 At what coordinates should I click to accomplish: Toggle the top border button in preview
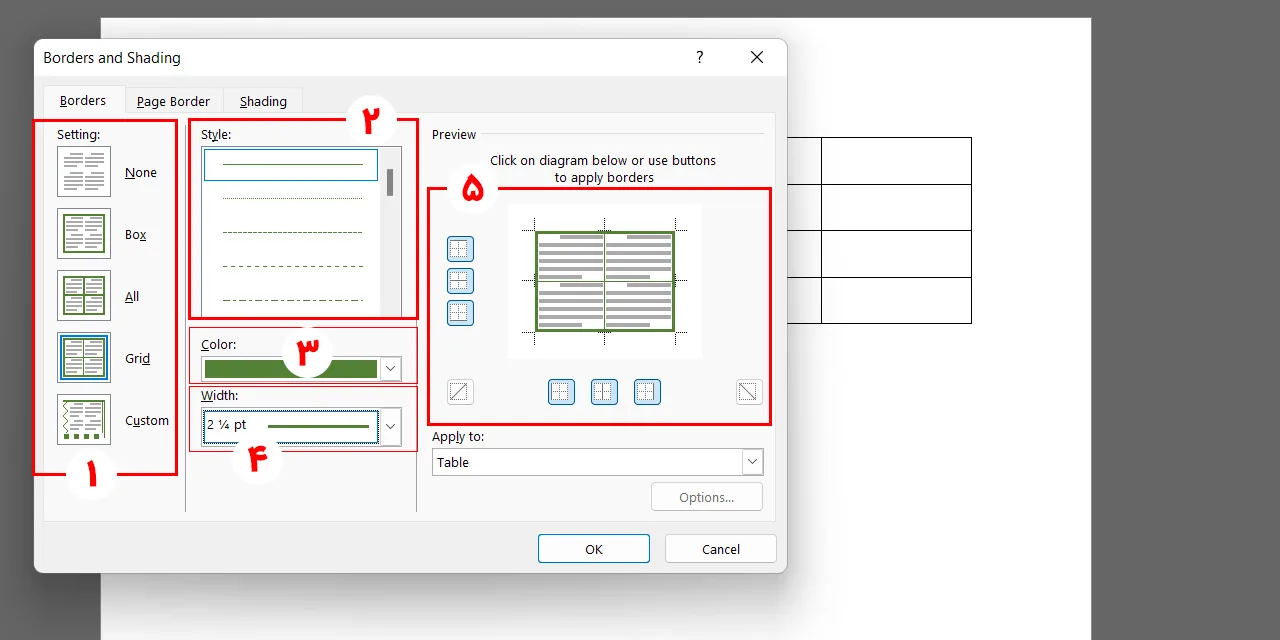click(x=460, y=249)
